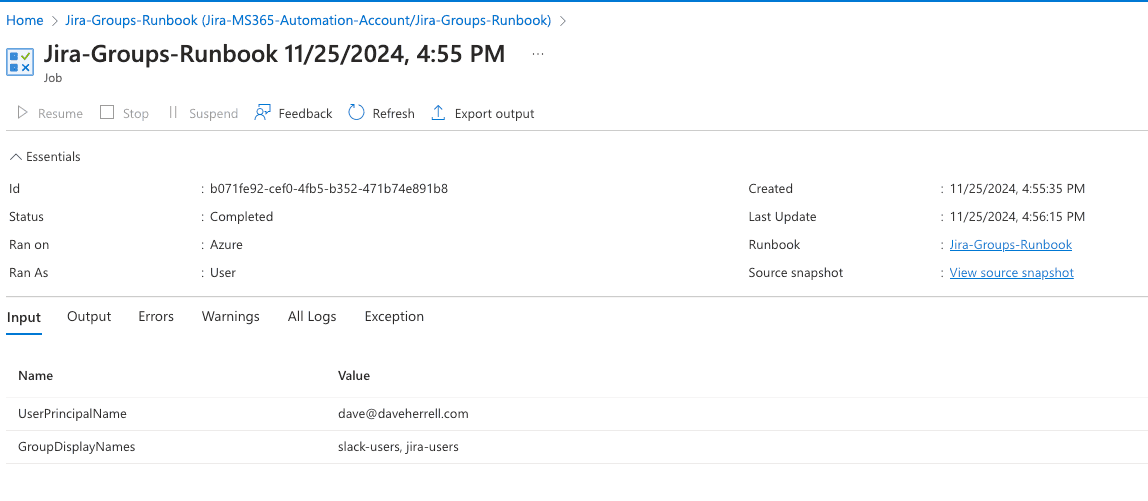The image size is (1148, 501).
Task: Select the Warnings tab
Action: [x=231, y=316]
